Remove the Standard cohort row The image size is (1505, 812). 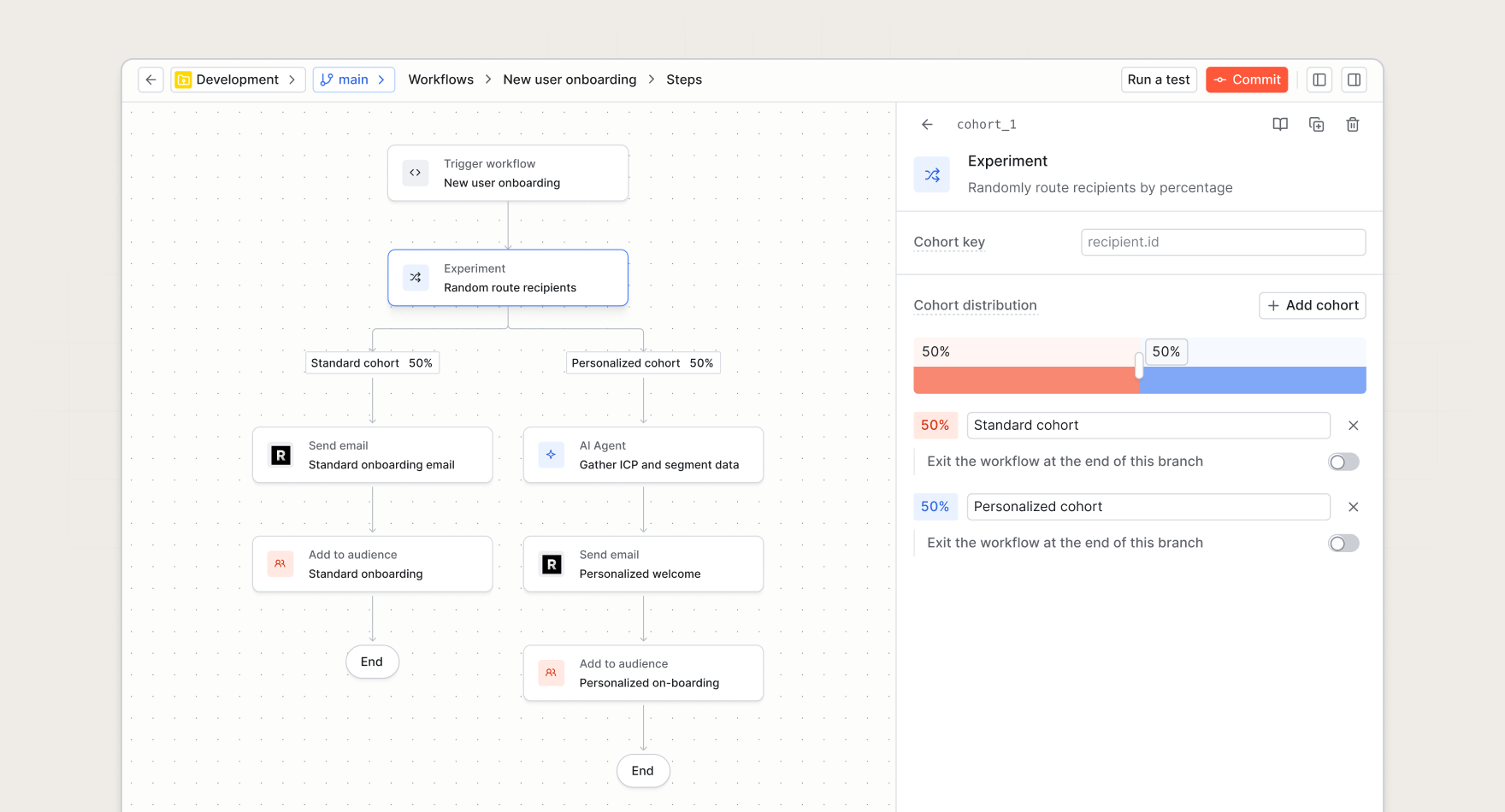point(1353,426)
